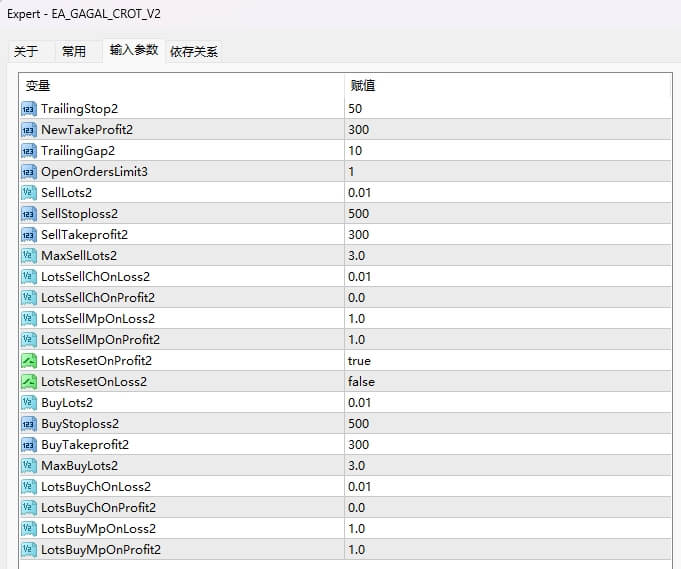This screenshot has width=681, height=569.
Task: Select the NewTakeProfit2 variable name
Action: 87,129
